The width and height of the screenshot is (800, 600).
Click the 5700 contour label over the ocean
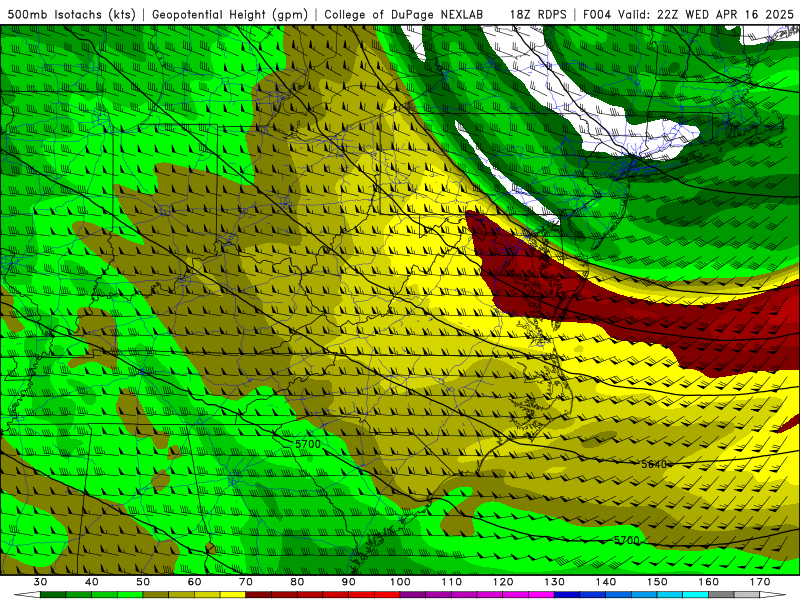tap(626, 540)
